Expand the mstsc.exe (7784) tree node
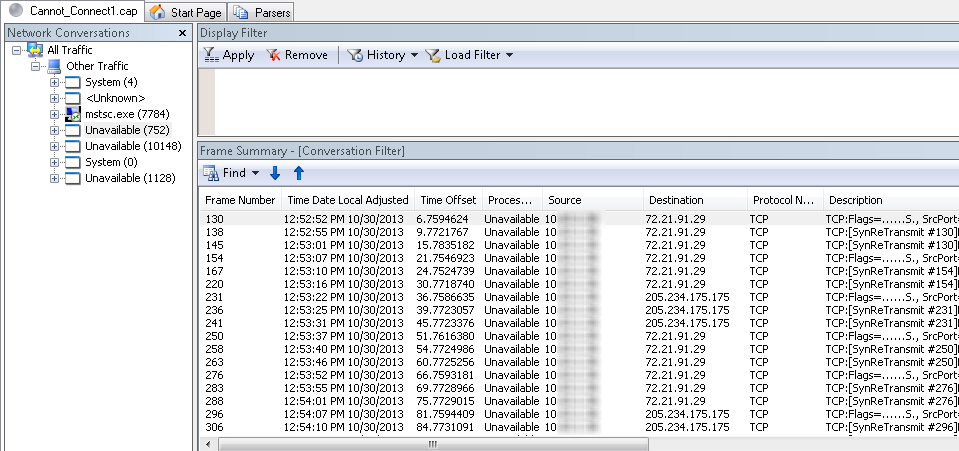959x451 pixels. pyautogui.click(x=54, y=114)
